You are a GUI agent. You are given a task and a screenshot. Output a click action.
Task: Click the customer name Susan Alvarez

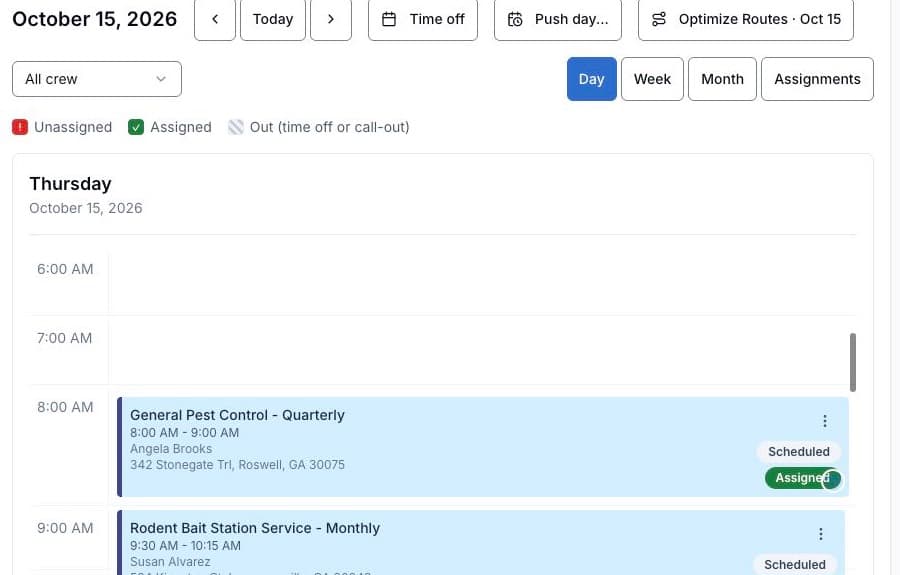(170, 562)
